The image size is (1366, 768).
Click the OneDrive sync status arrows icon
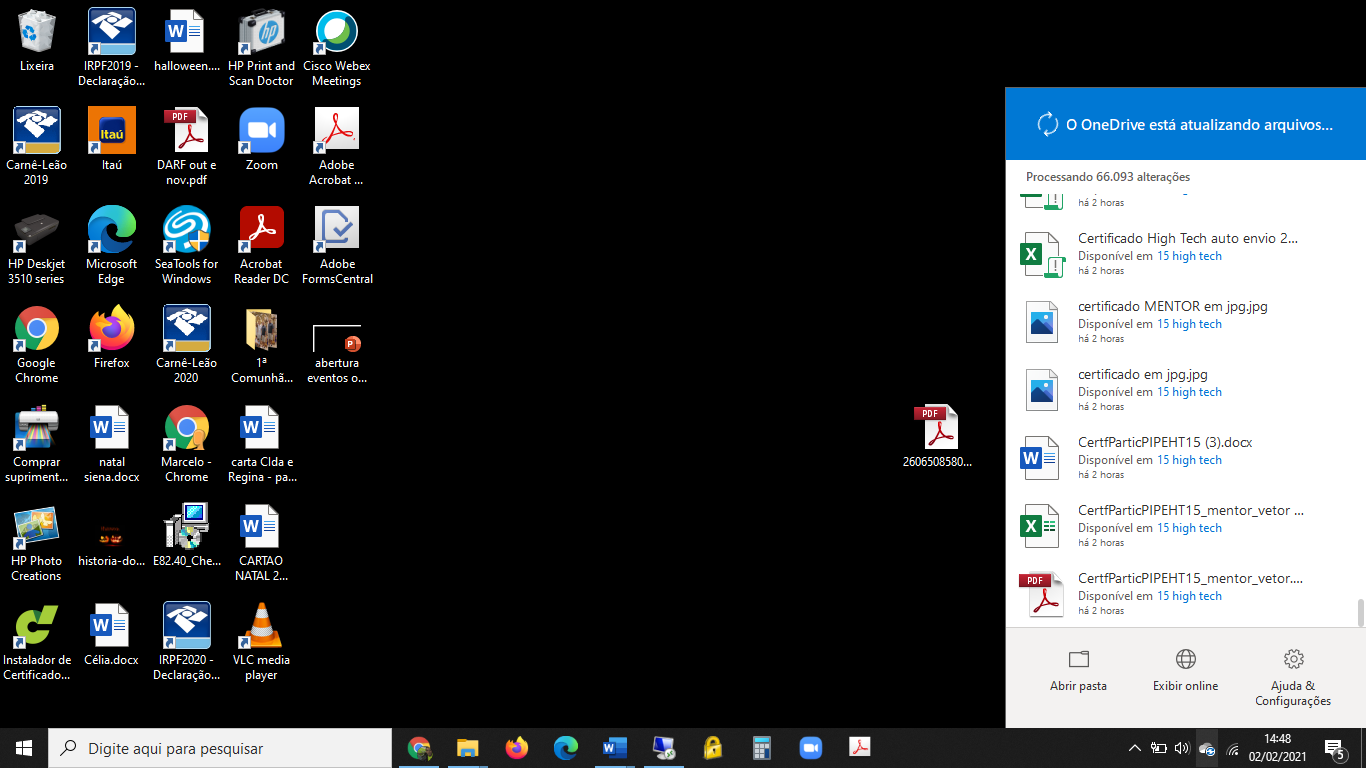pyautogui.click(x=1047, y=124)
